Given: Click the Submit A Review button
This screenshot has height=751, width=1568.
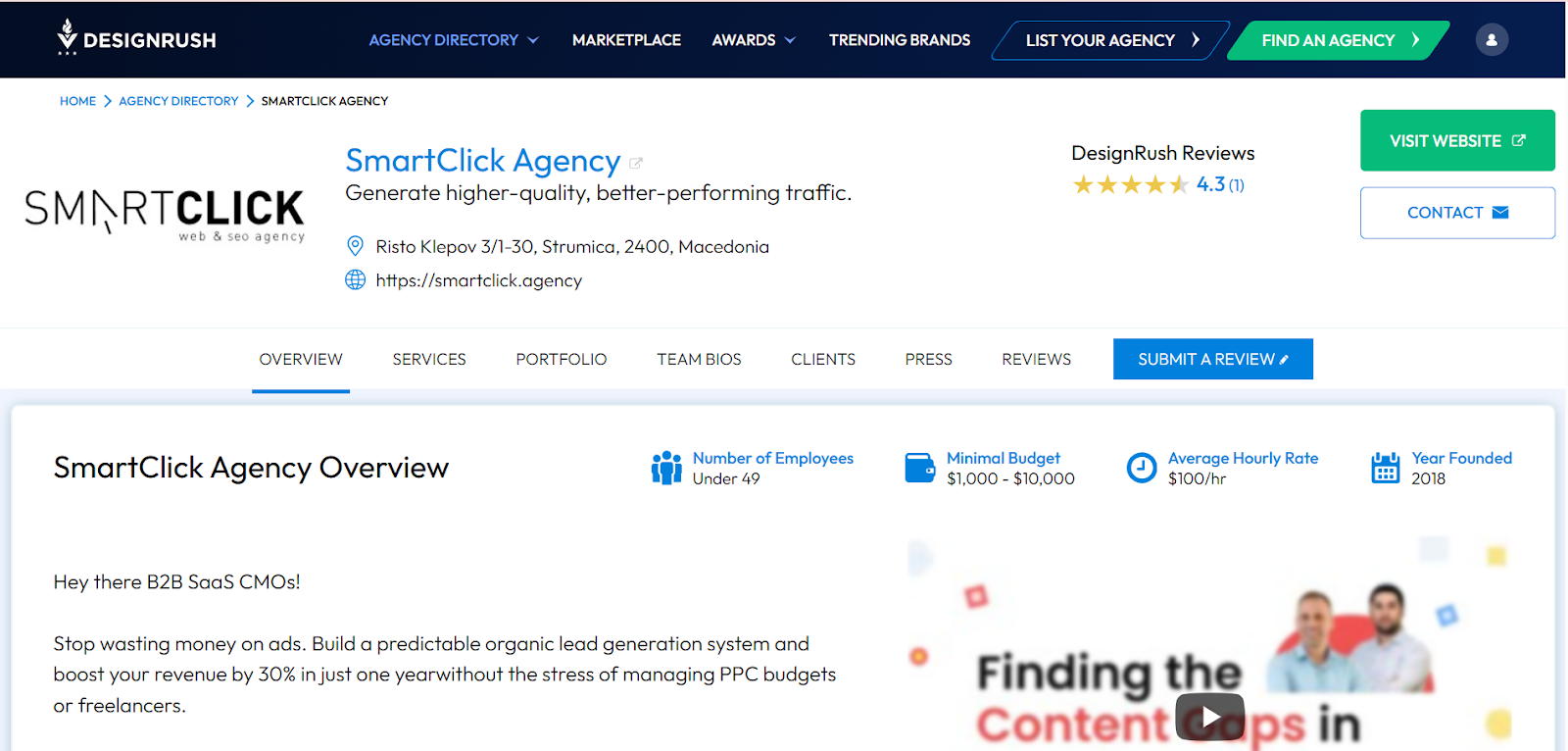Looking at the screenshot, I should coord(1213,359).
